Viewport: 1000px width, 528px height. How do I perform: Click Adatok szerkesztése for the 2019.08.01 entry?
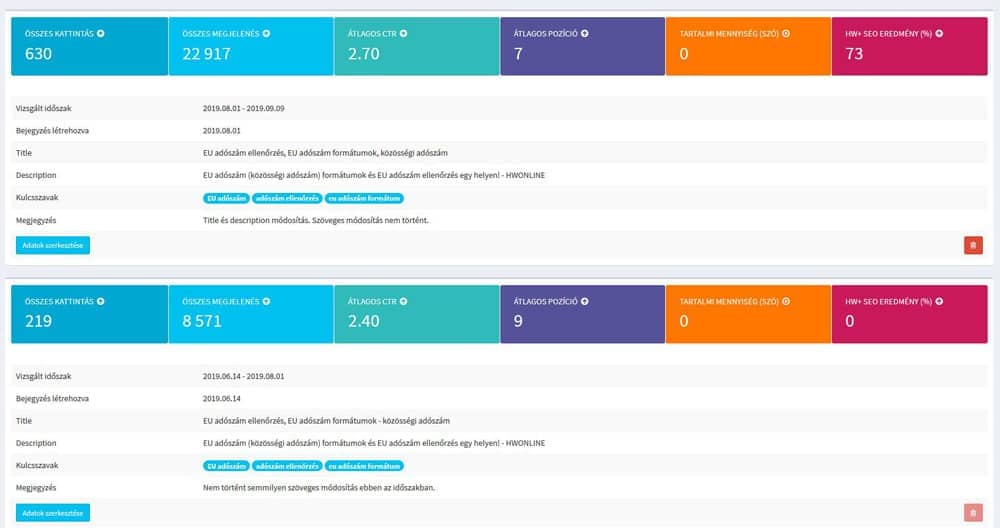53,246
